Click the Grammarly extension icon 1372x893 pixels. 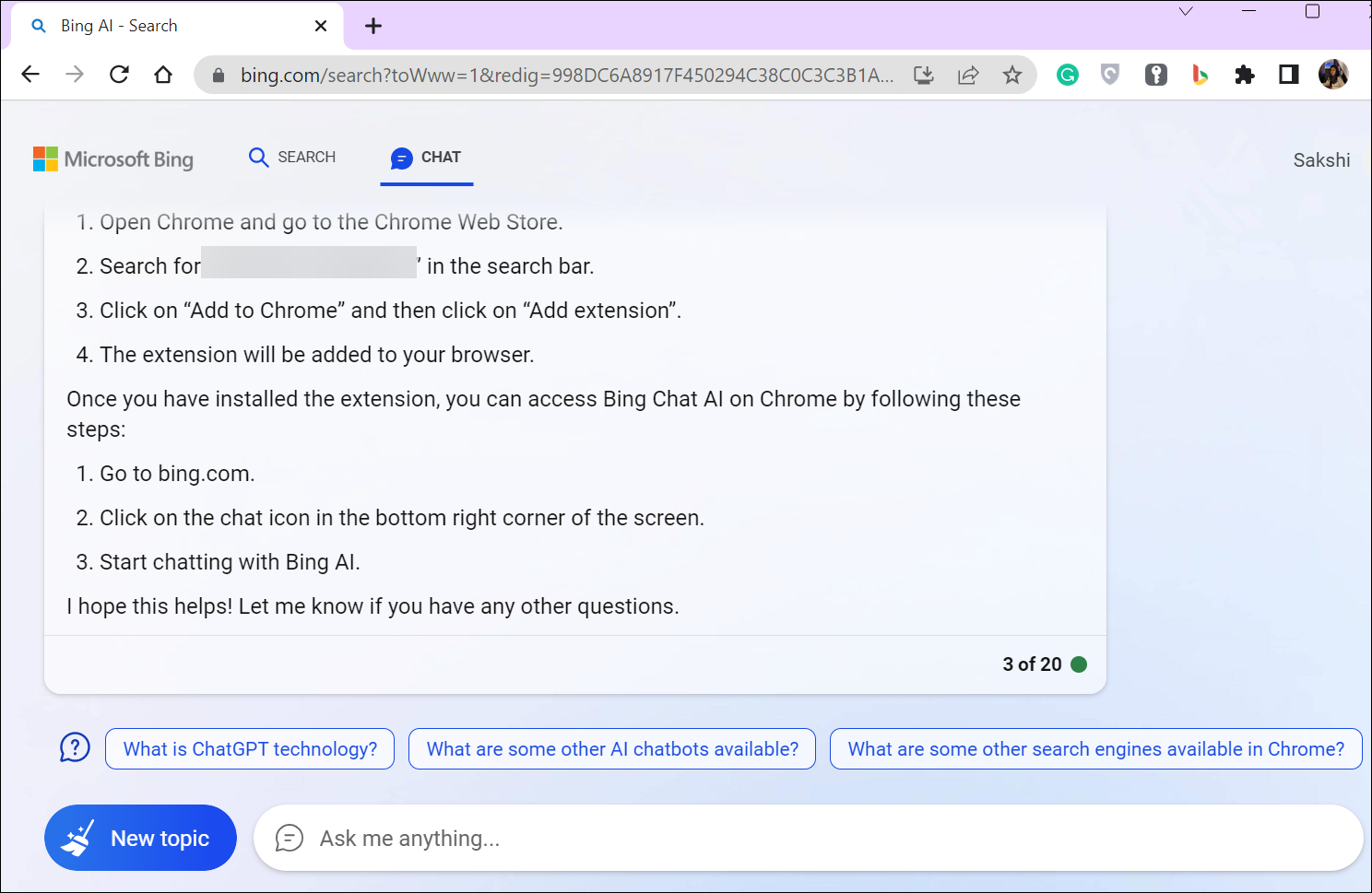coord(1068,76)
